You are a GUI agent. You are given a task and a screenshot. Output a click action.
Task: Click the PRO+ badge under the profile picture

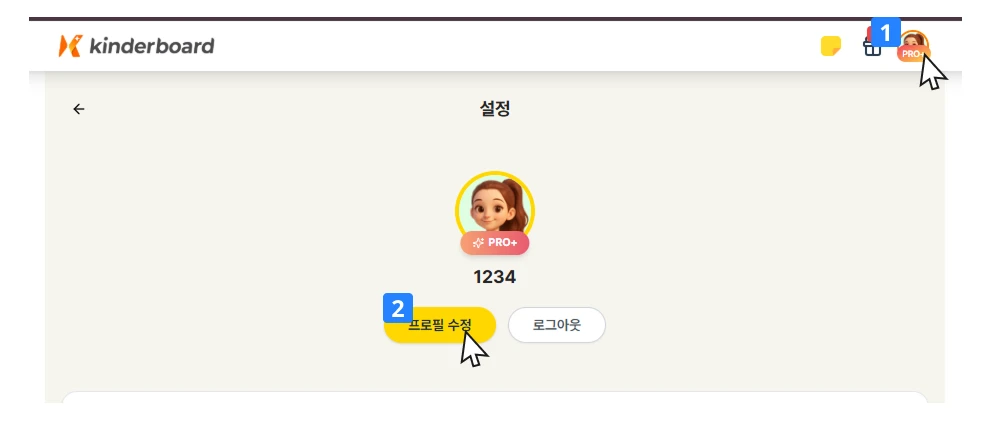pyautogui.click(x=495, y=243)
